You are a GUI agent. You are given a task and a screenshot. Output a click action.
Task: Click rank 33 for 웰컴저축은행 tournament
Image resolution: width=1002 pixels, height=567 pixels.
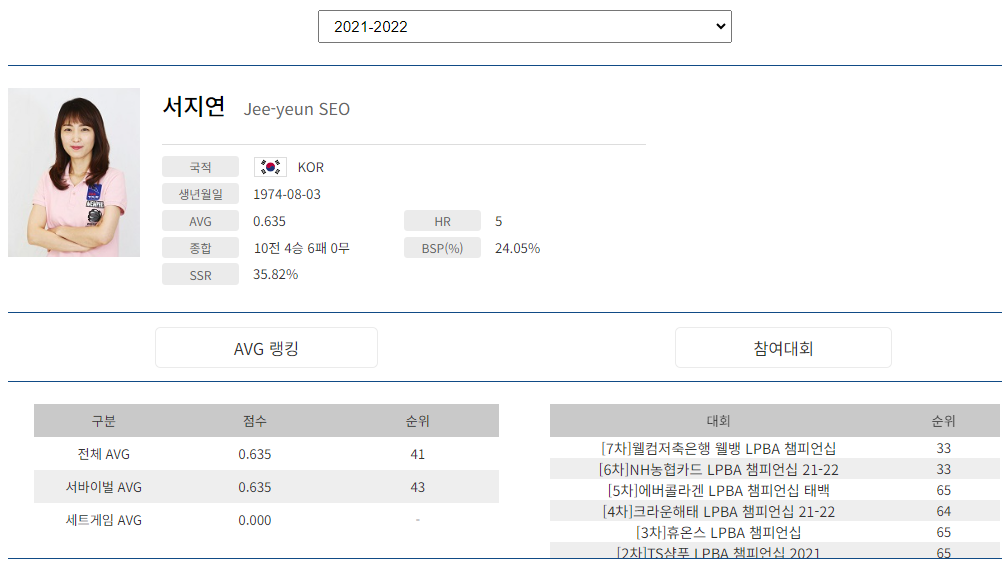(x=944, y=448)
